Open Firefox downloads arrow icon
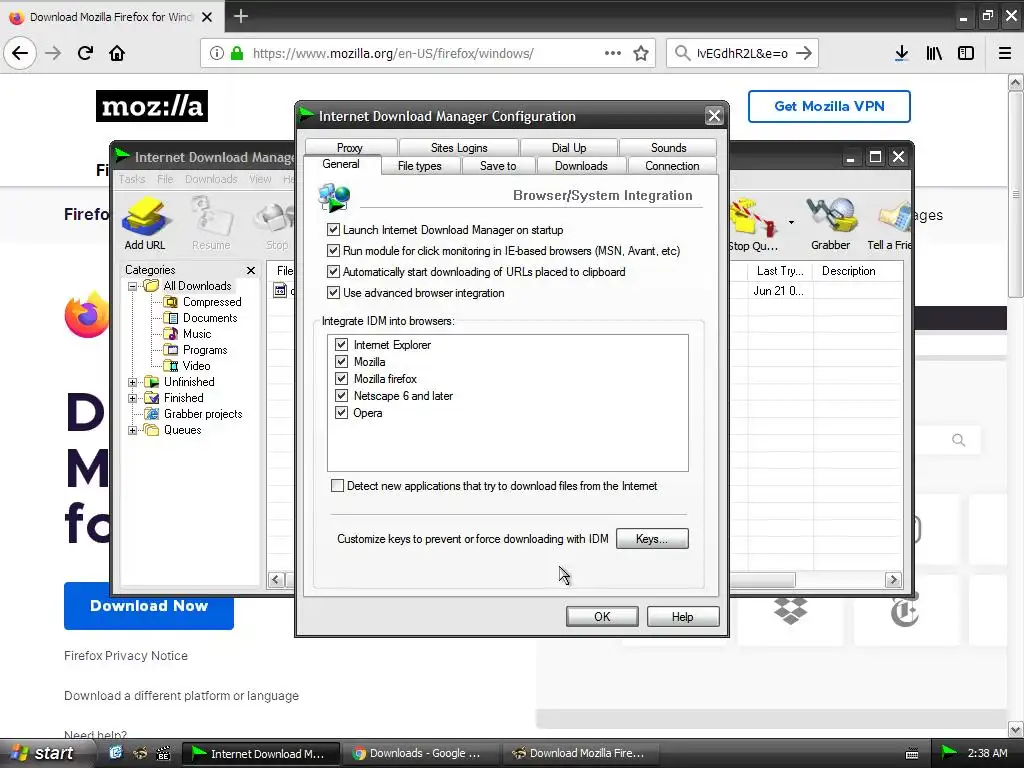Image resolution: width=1024 pixels, height=768 pixels. point(901,54)
